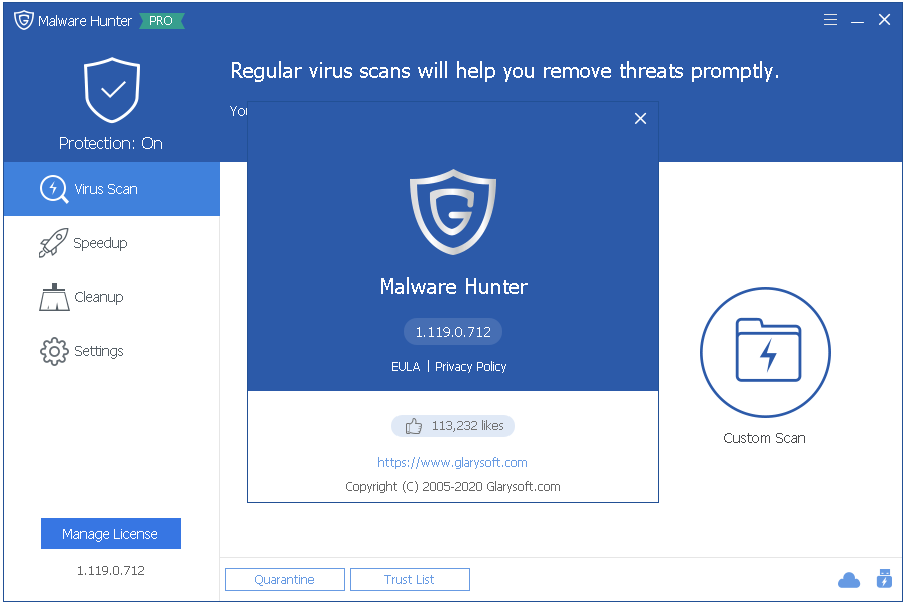Open the Settings section
Image resolution: width=906 pixels, height=605 pixels.
(112, 351)
